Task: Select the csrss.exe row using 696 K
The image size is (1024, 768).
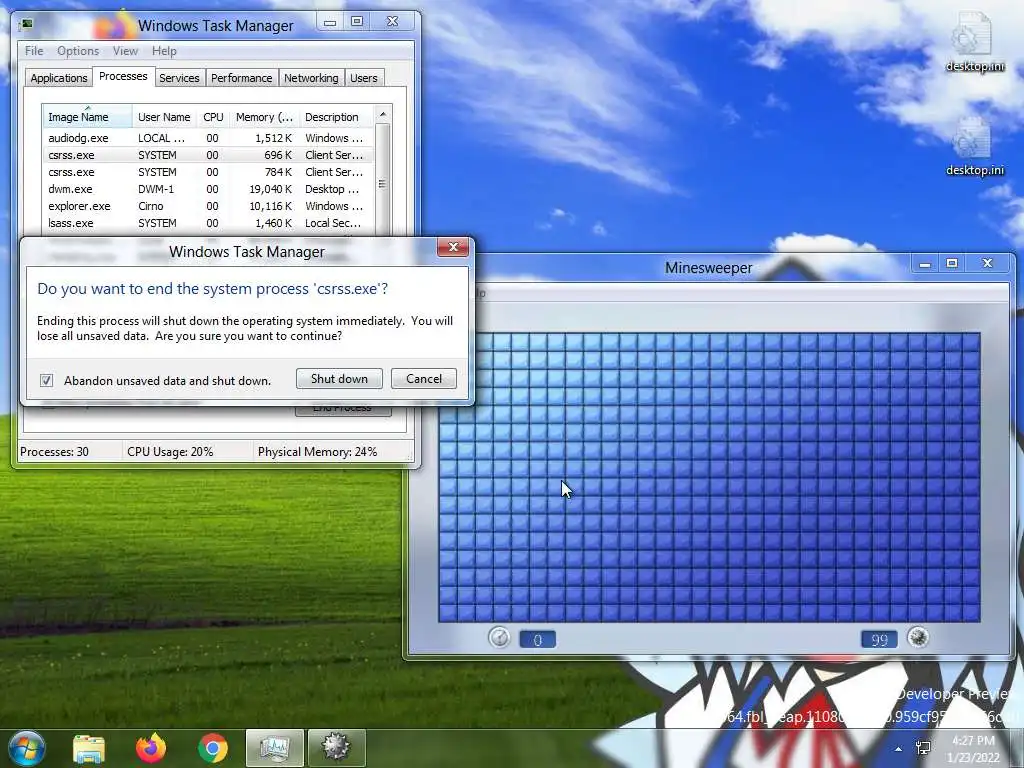Action: point(208,155)
